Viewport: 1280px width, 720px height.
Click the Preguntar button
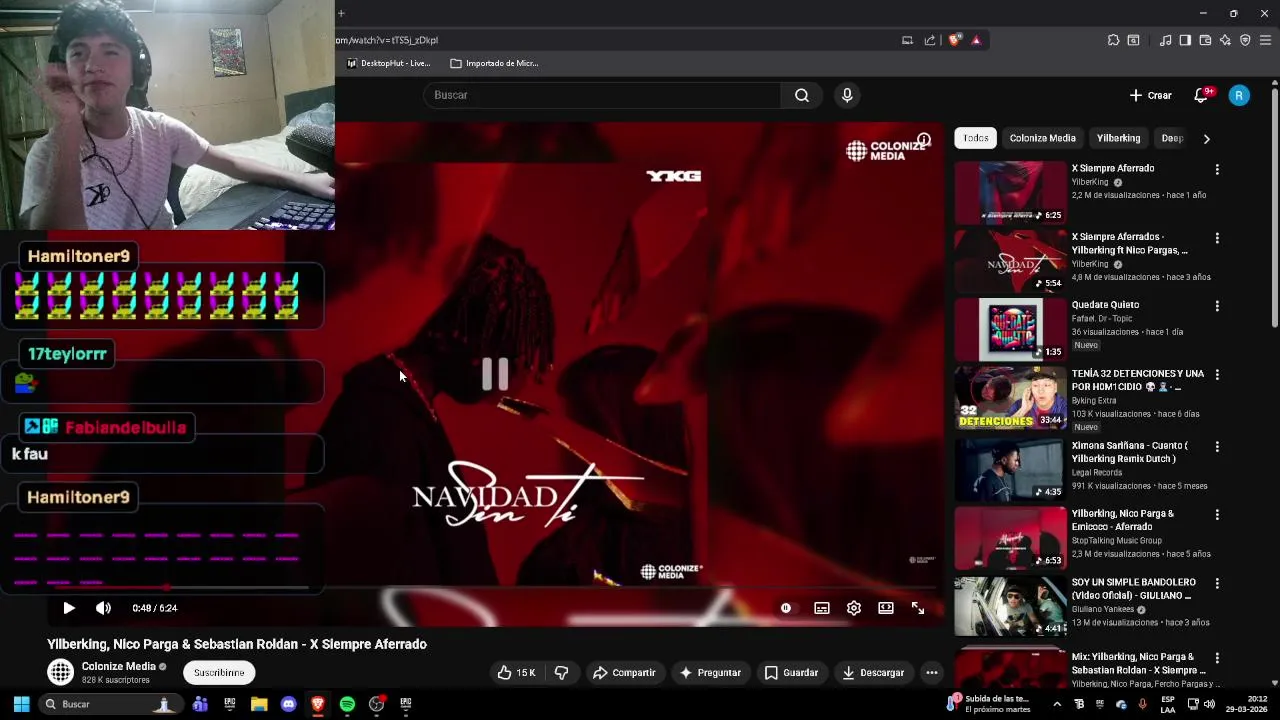coord(710,673)
